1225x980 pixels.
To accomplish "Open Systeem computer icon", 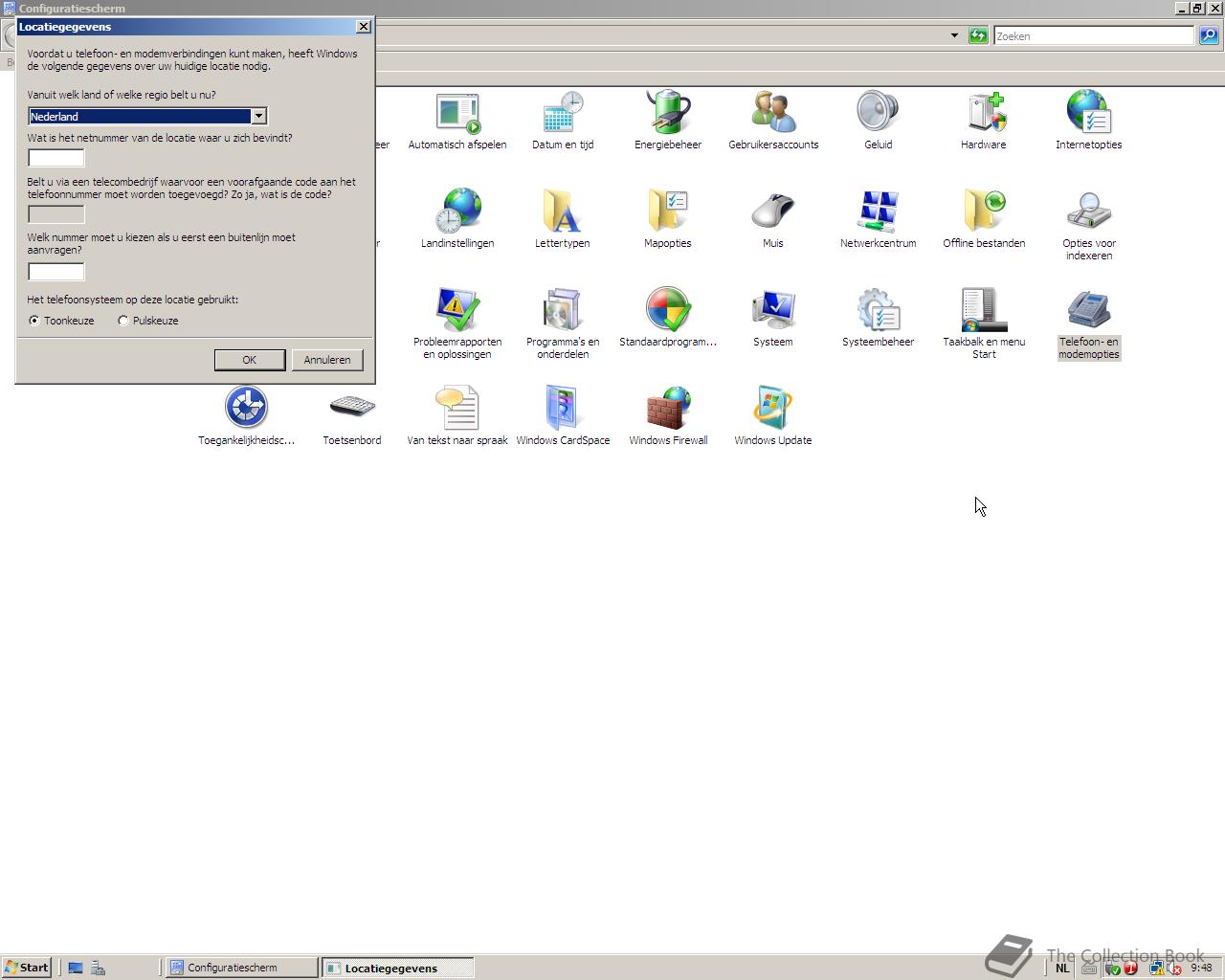I will 773,310.
